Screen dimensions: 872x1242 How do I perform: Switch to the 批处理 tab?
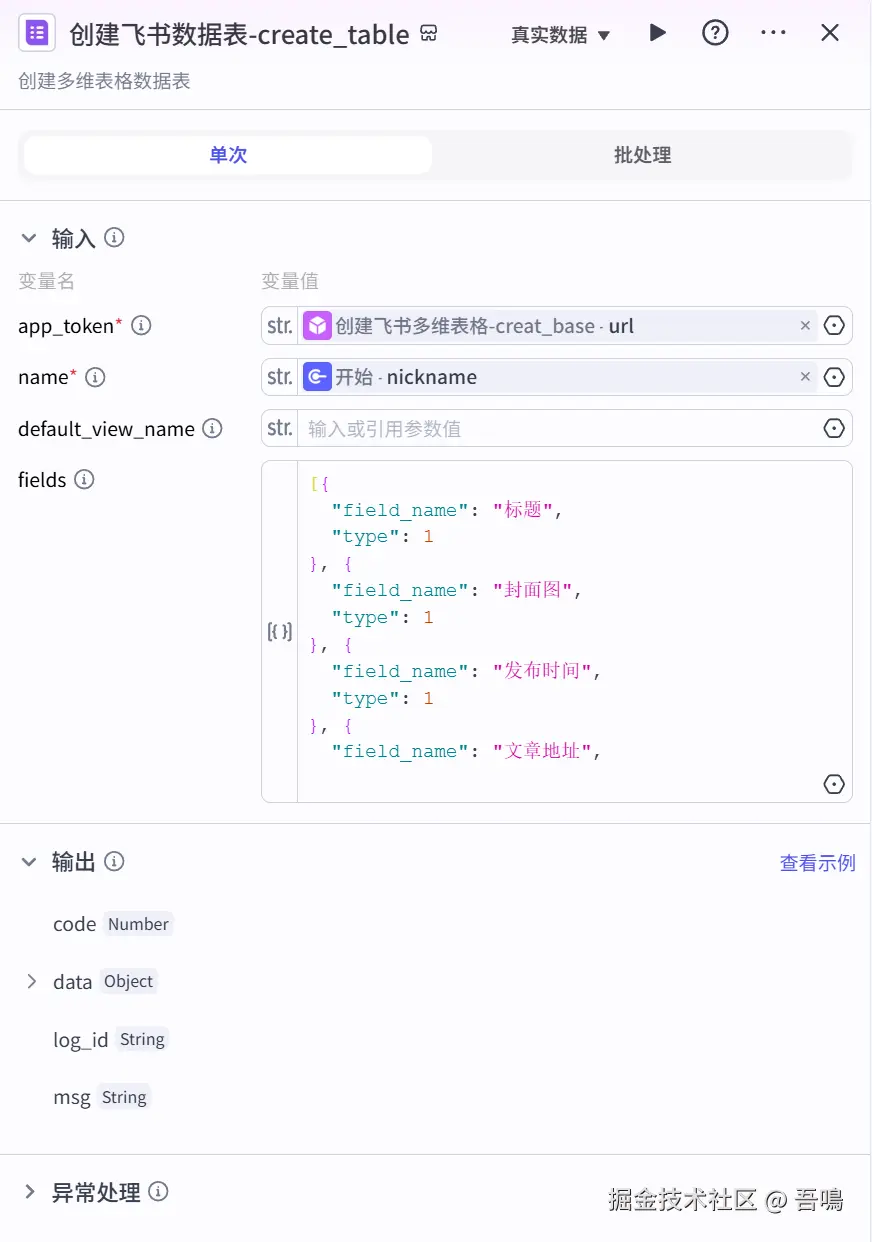[x=642, y=155]
